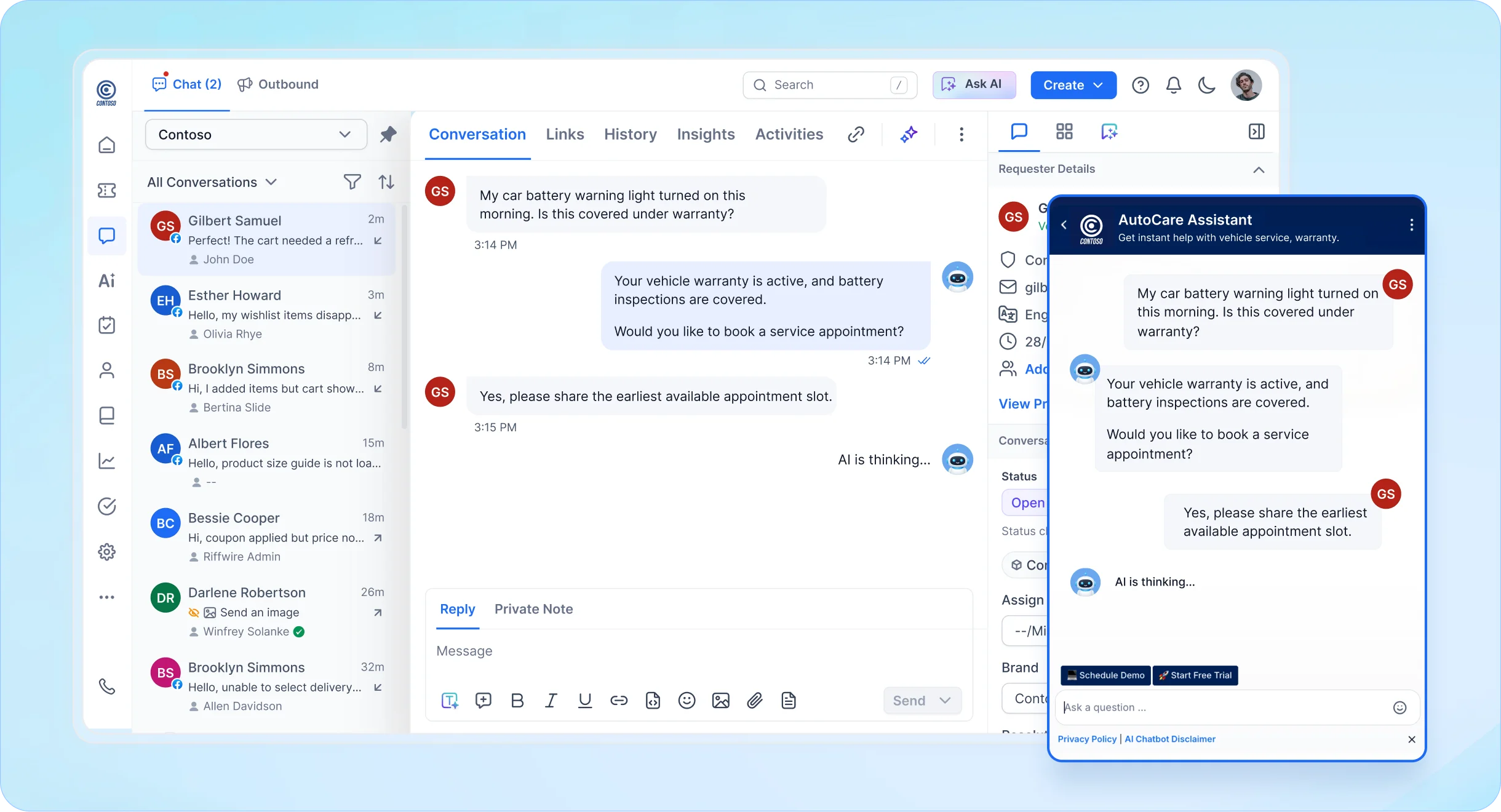Switch to the Outbound tab
This screenshot has width=1501, height=812.
point(278,84)
